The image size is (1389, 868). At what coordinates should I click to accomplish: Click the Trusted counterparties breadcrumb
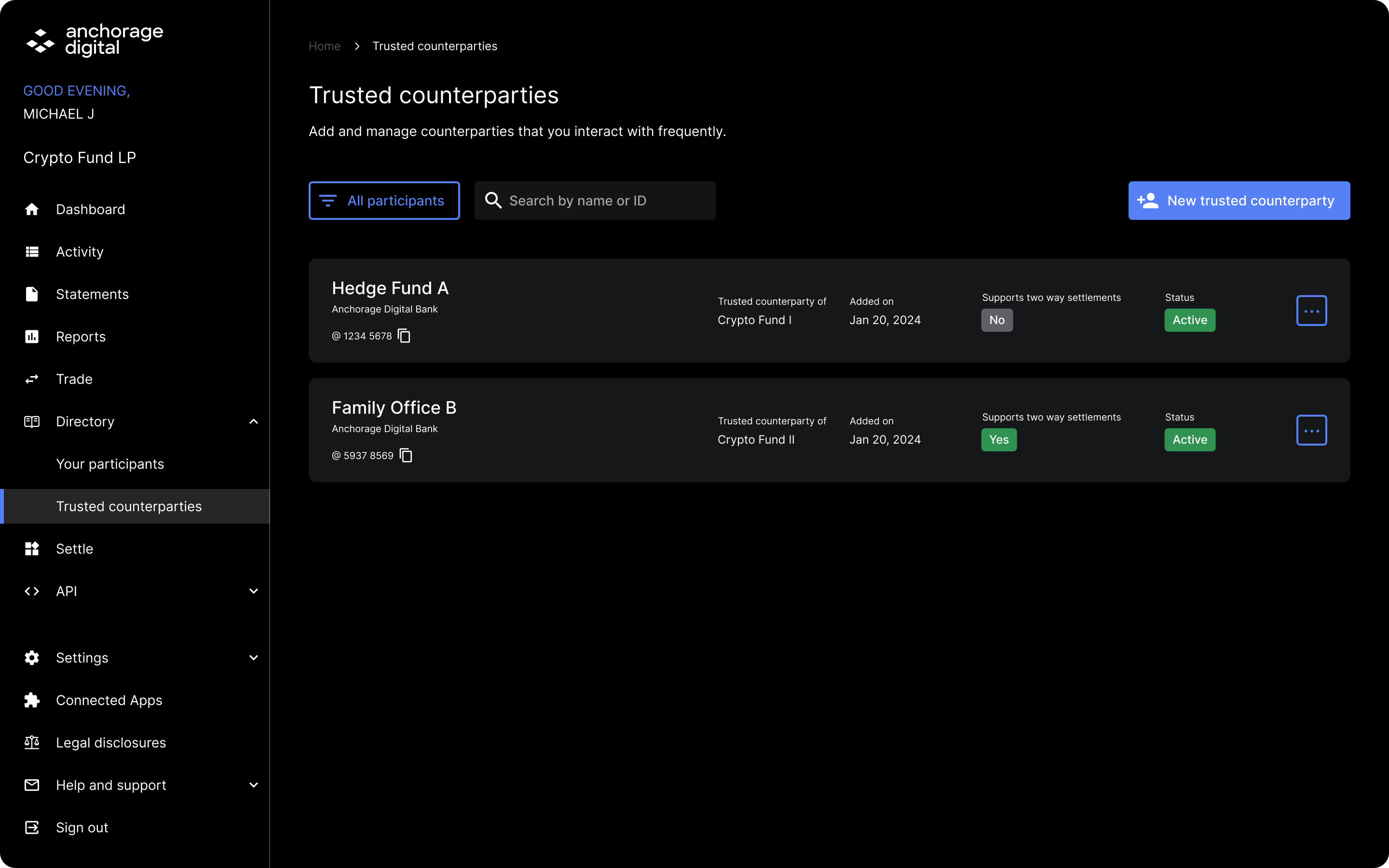[435, 46]
